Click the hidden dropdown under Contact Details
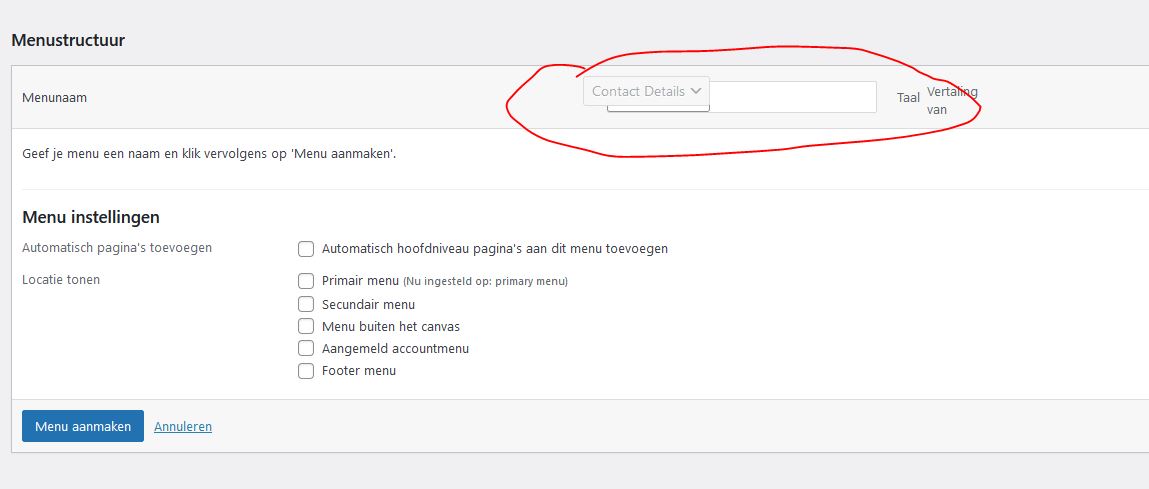Screen dimensions: 1149x489 (x=658, y=109)
